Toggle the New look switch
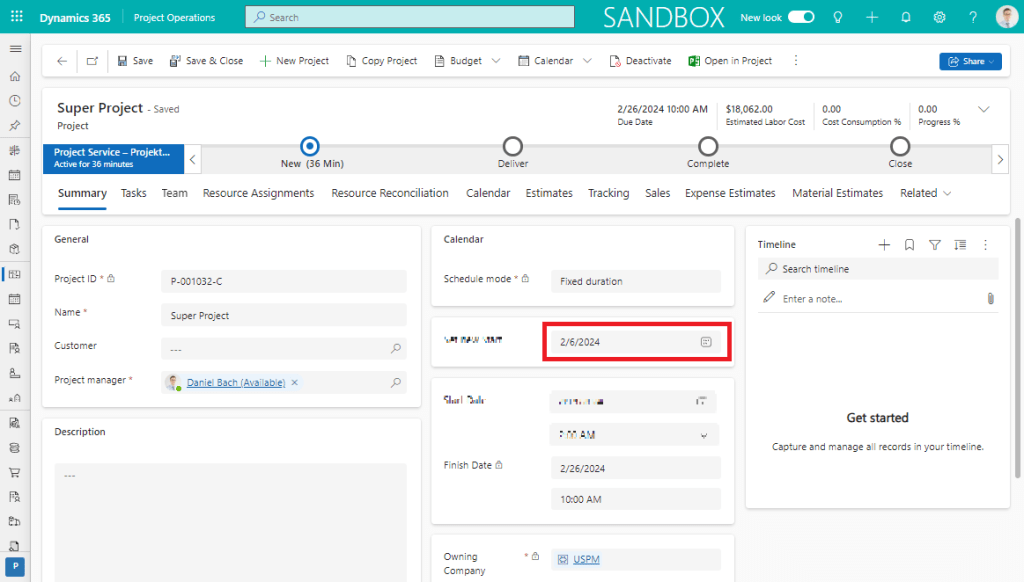This screenshot has height=582, width=1024. 801,17
